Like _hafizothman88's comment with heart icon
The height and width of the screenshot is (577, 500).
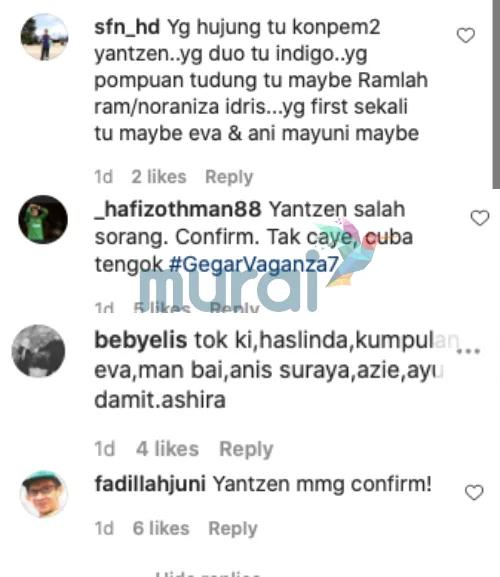point(480,218)
